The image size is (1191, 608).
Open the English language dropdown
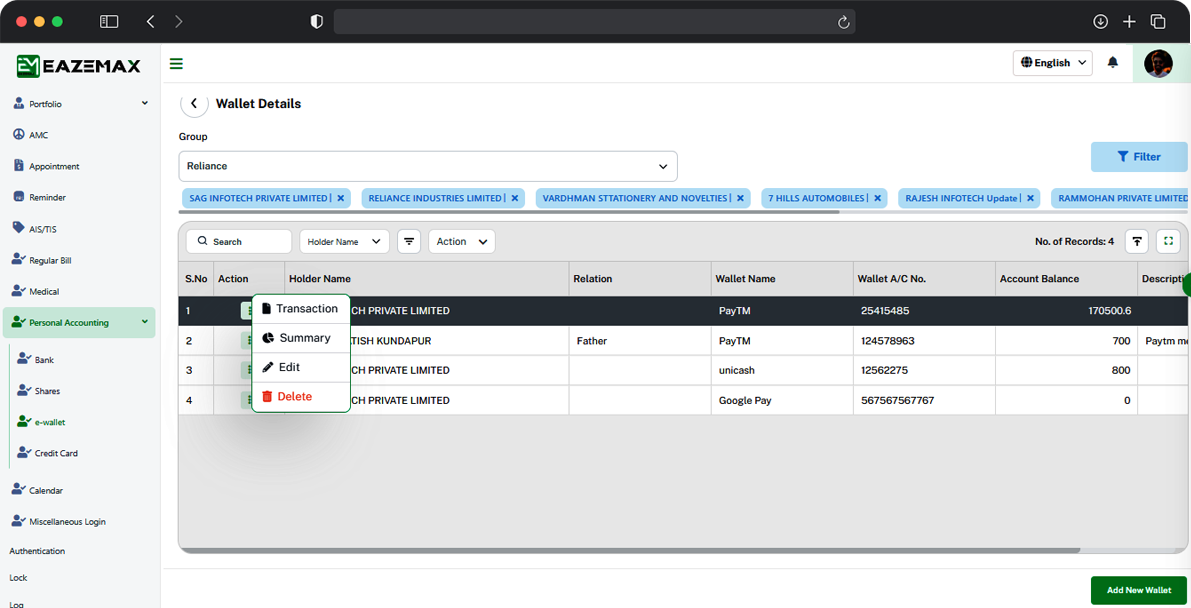pyautogui.click(x=1052, y=63)
